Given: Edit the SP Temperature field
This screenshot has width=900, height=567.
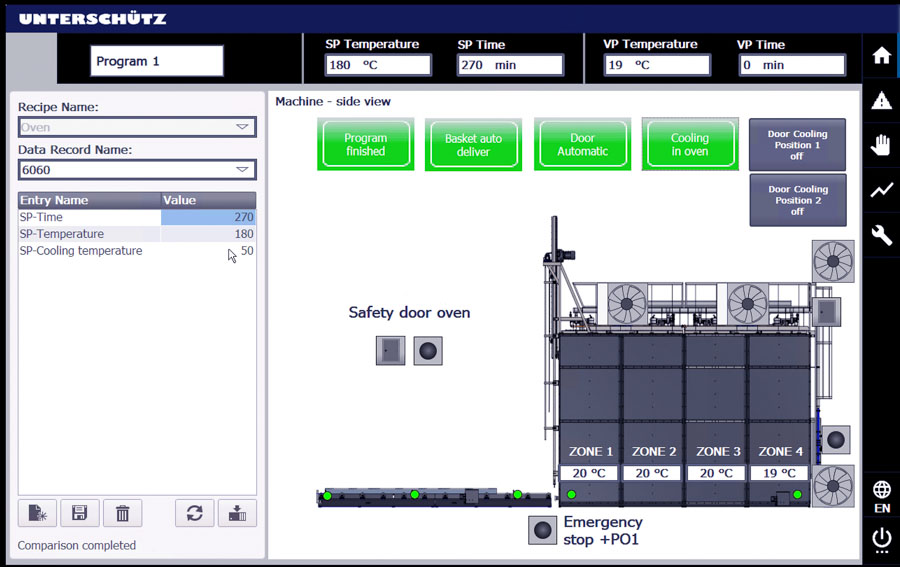Looking at the screenshot, I should pos(378,65).
